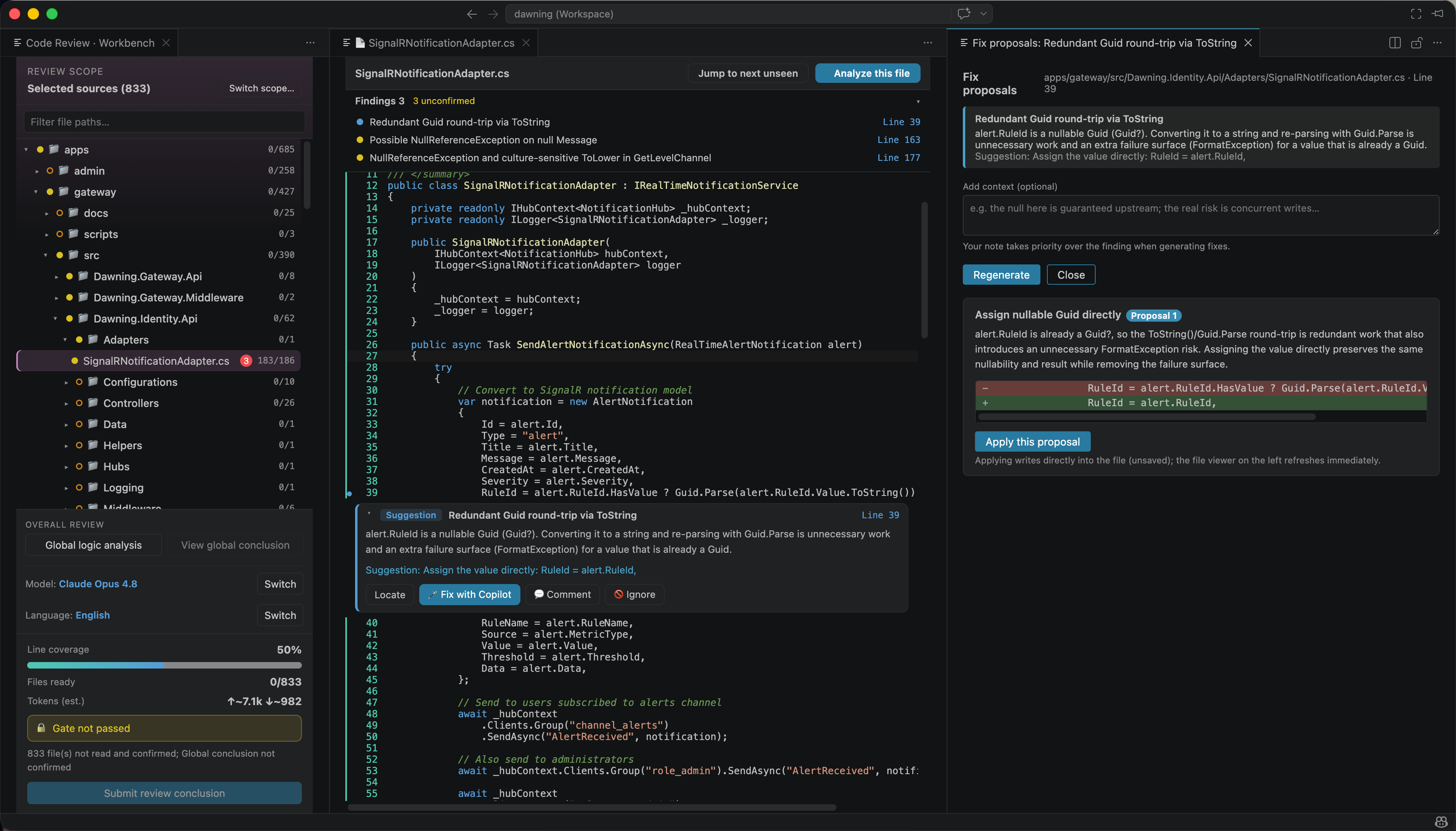This screenshot has width=1456, height=831.
Task: Select the Fix proposals tab
Action: coord(1104,43)
